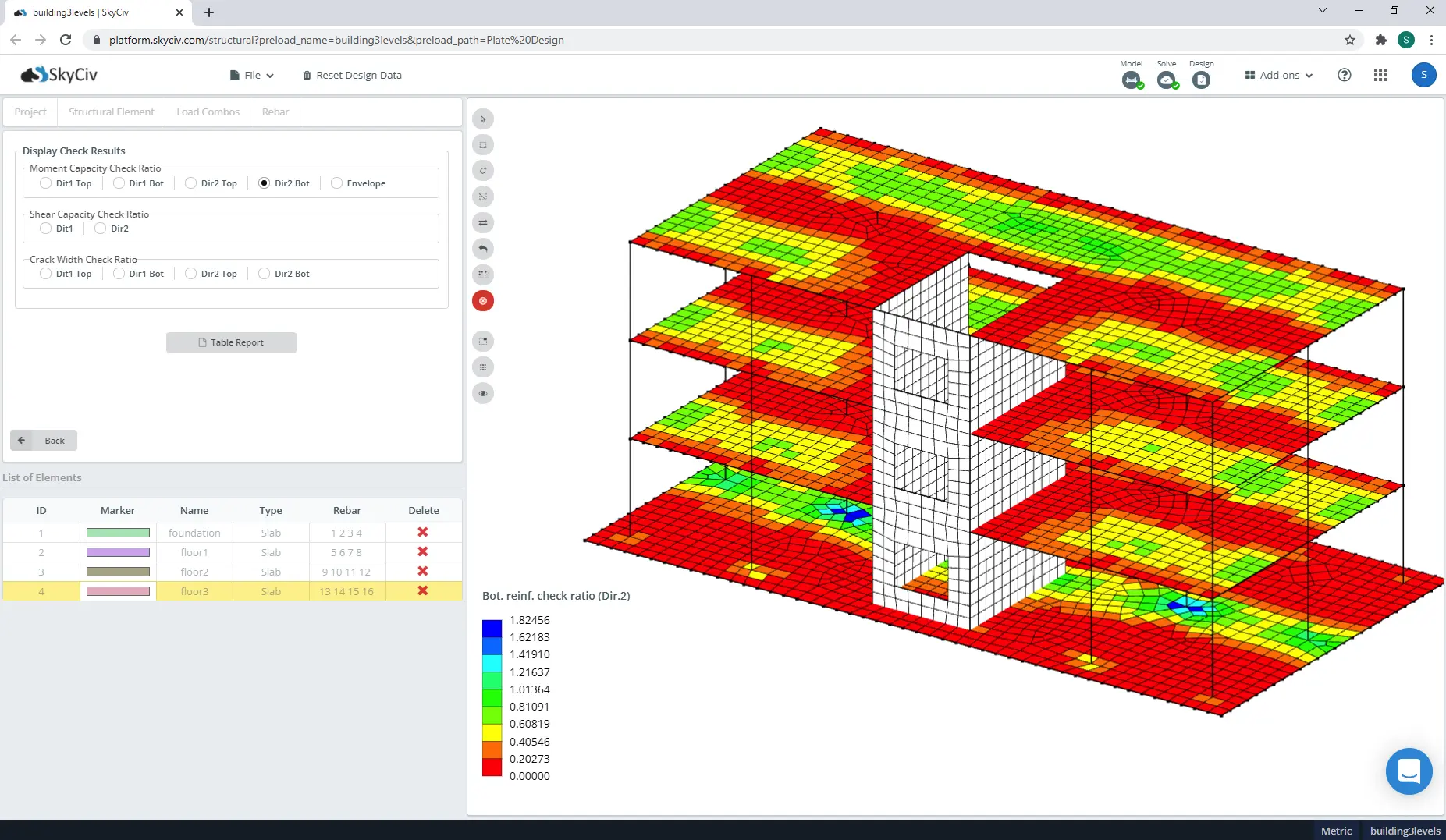
Task: Click the Solve cloud icon
Action: pyautogui.click(x=1166, y=80)
